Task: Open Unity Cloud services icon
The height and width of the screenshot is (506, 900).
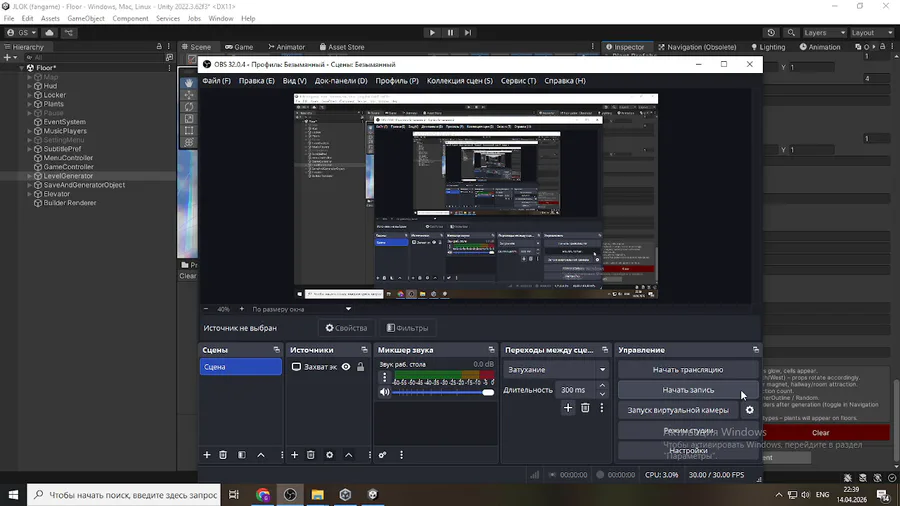Action: 49,33
